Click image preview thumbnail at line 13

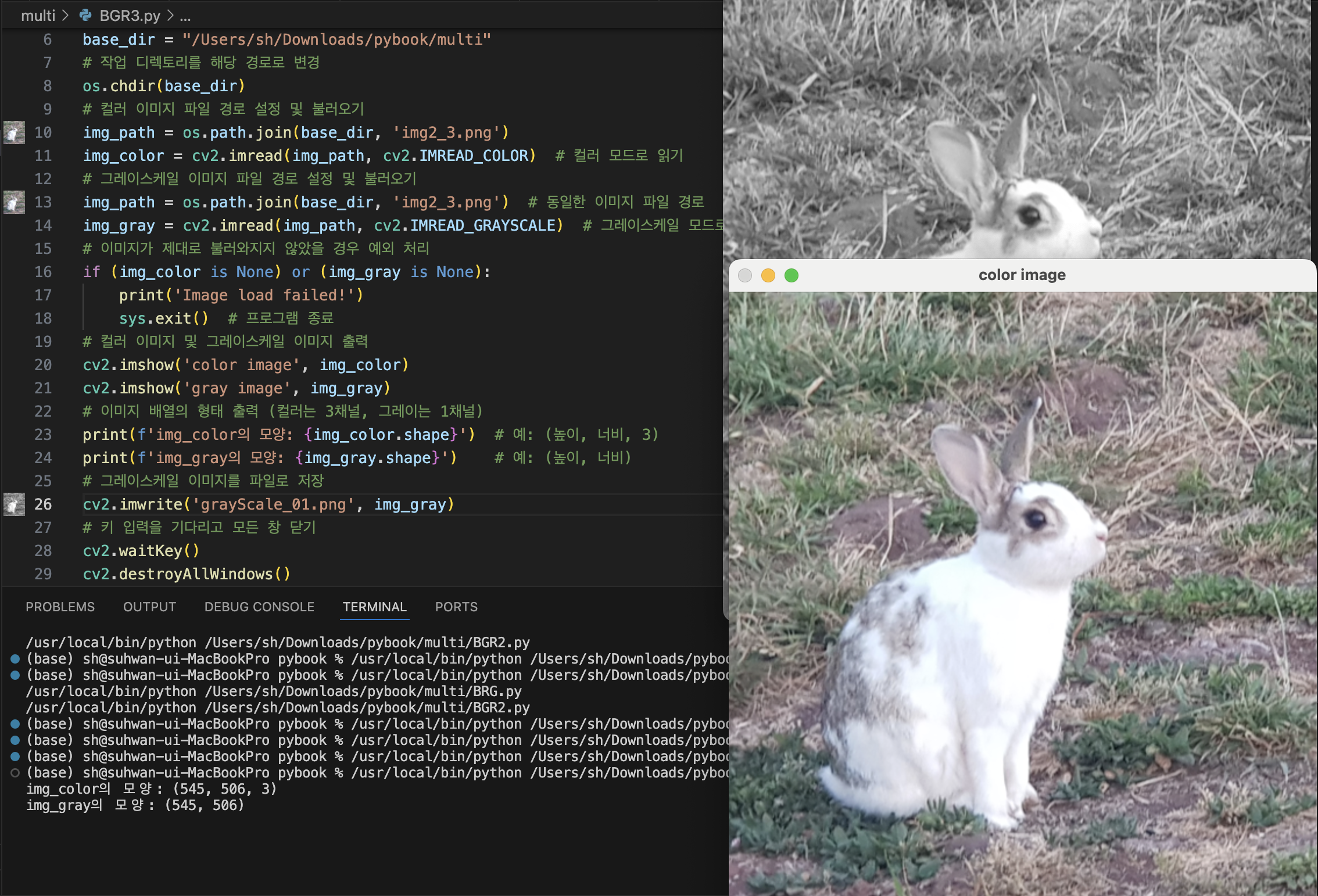pos(14,202)
